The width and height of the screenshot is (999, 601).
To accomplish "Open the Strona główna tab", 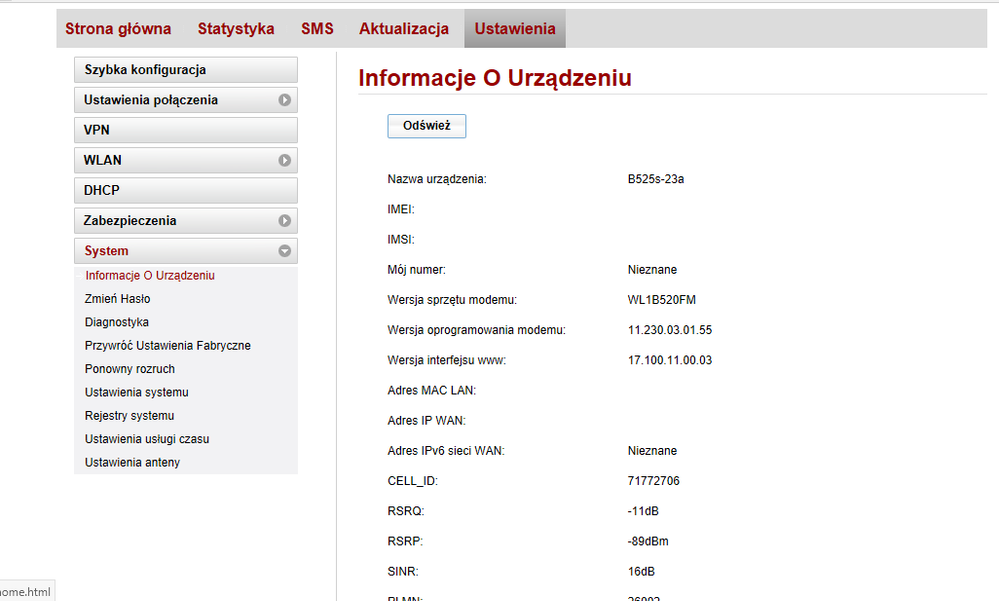I will (118, 29).
